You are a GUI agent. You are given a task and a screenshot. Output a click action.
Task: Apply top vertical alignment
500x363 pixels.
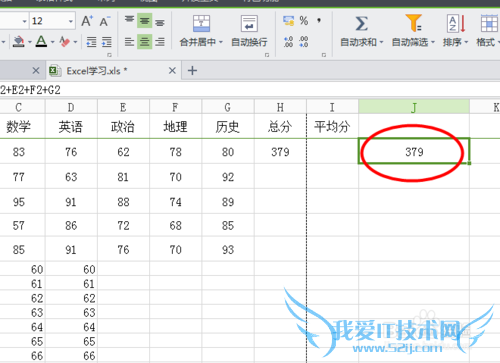click(129, 20)
